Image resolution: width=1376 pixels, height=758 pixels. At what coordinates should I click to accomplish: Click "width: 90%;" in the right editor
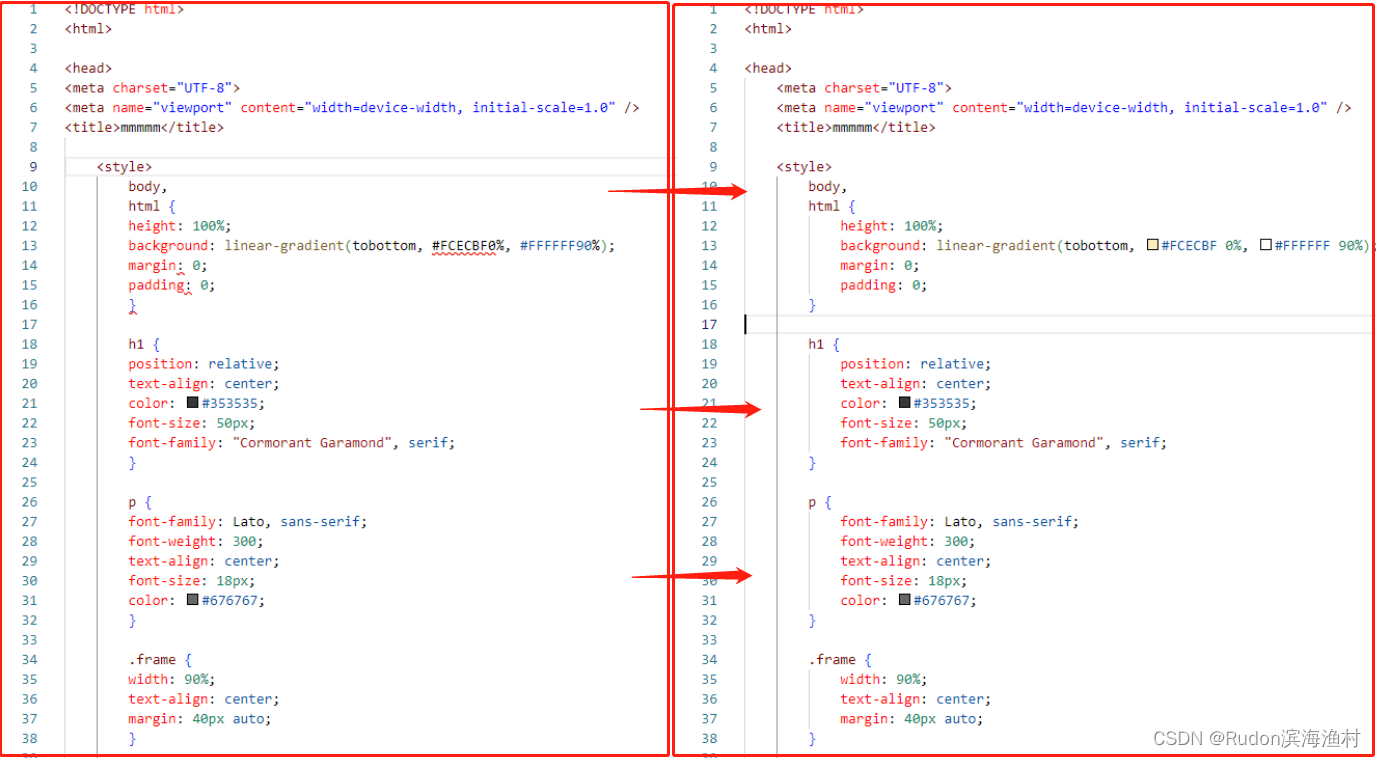coord(884,679)
